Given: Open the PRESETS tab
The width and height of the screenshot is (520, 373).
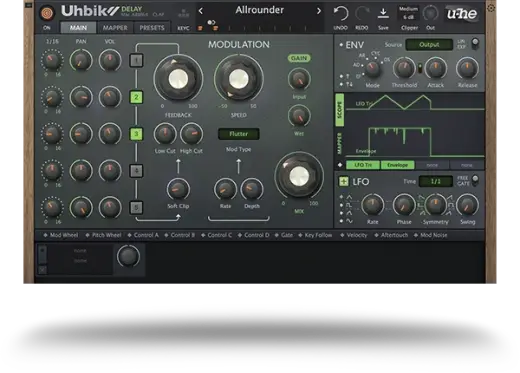Looking at the screenshot, I should click(152, 28).
